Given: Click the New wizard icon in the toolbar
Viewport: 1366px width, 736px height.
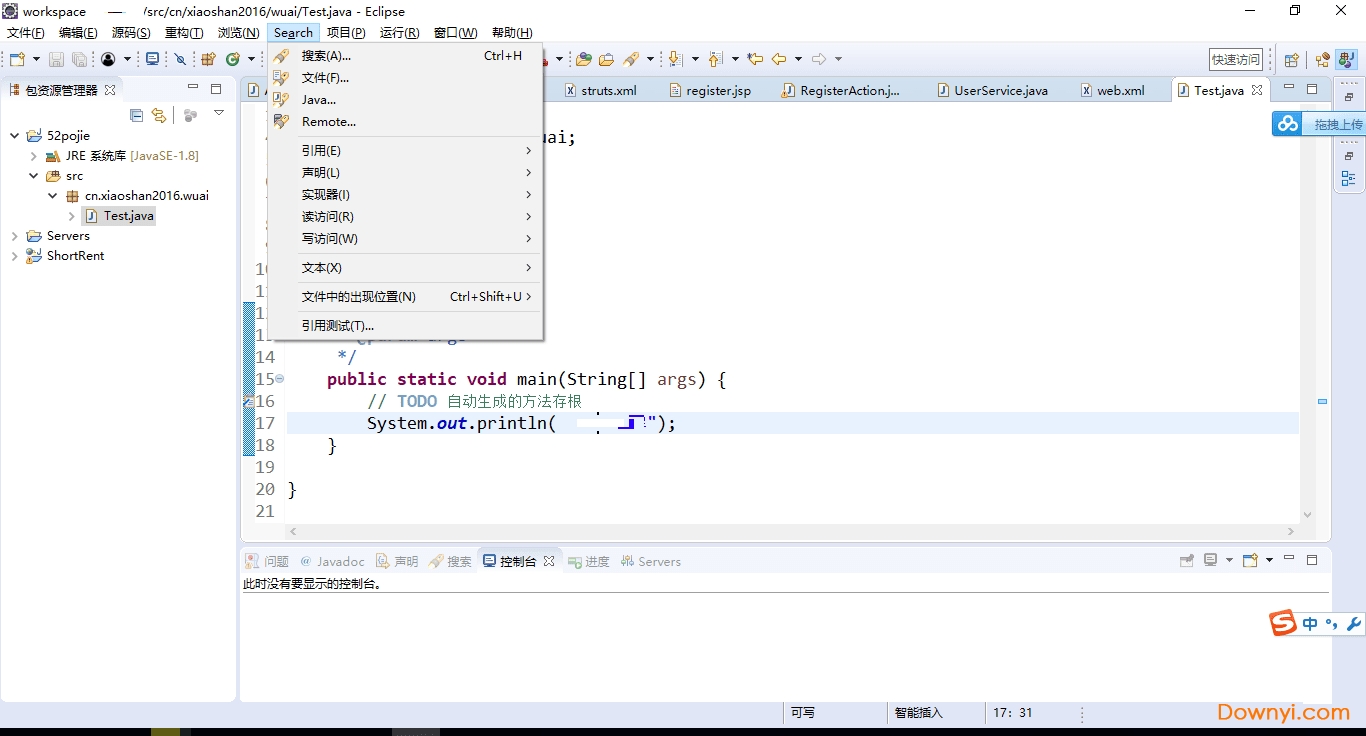Looking at the screenshot, I should point(16,59).
